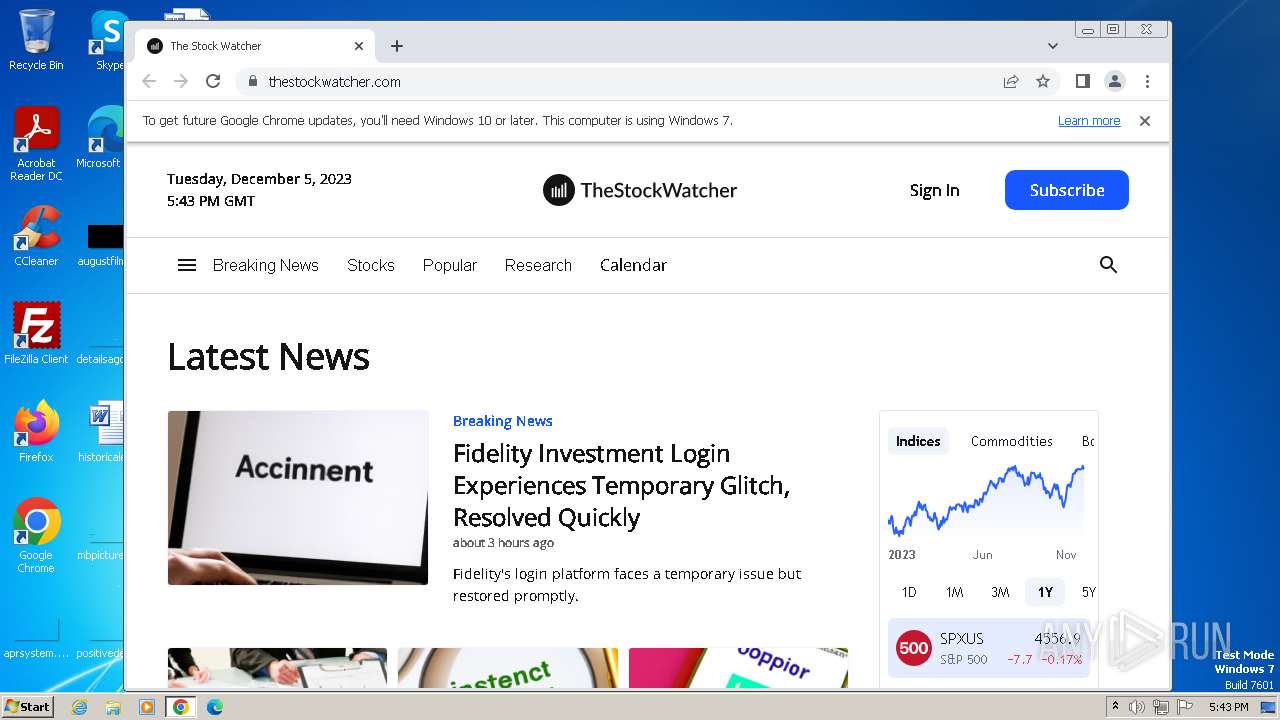Screen dimensions: 1280x720
Task: Go to Research nav item
Action: [x=538, y=265]
